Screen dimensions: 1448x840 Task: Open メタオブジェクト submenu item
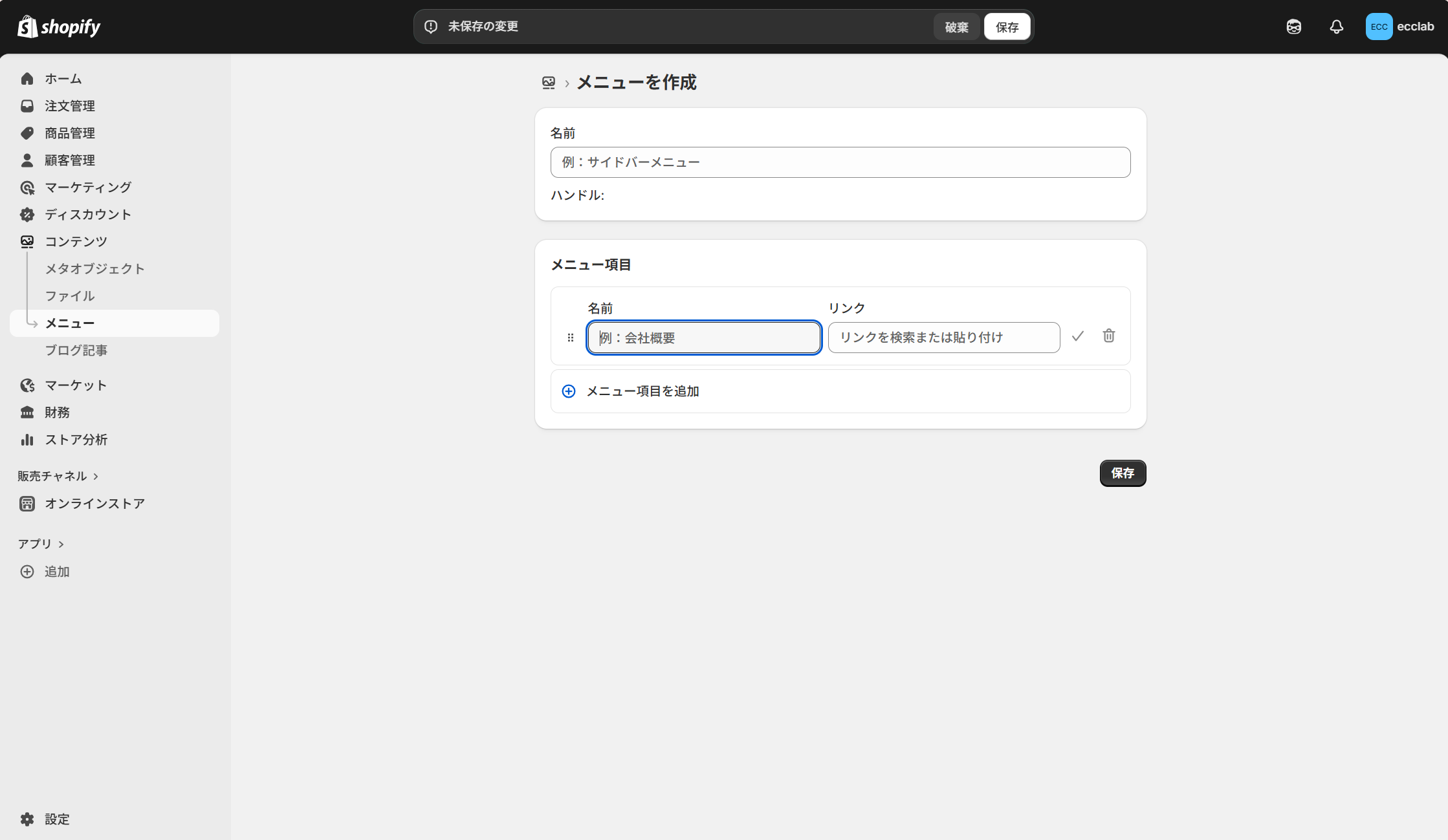point(94,268)
